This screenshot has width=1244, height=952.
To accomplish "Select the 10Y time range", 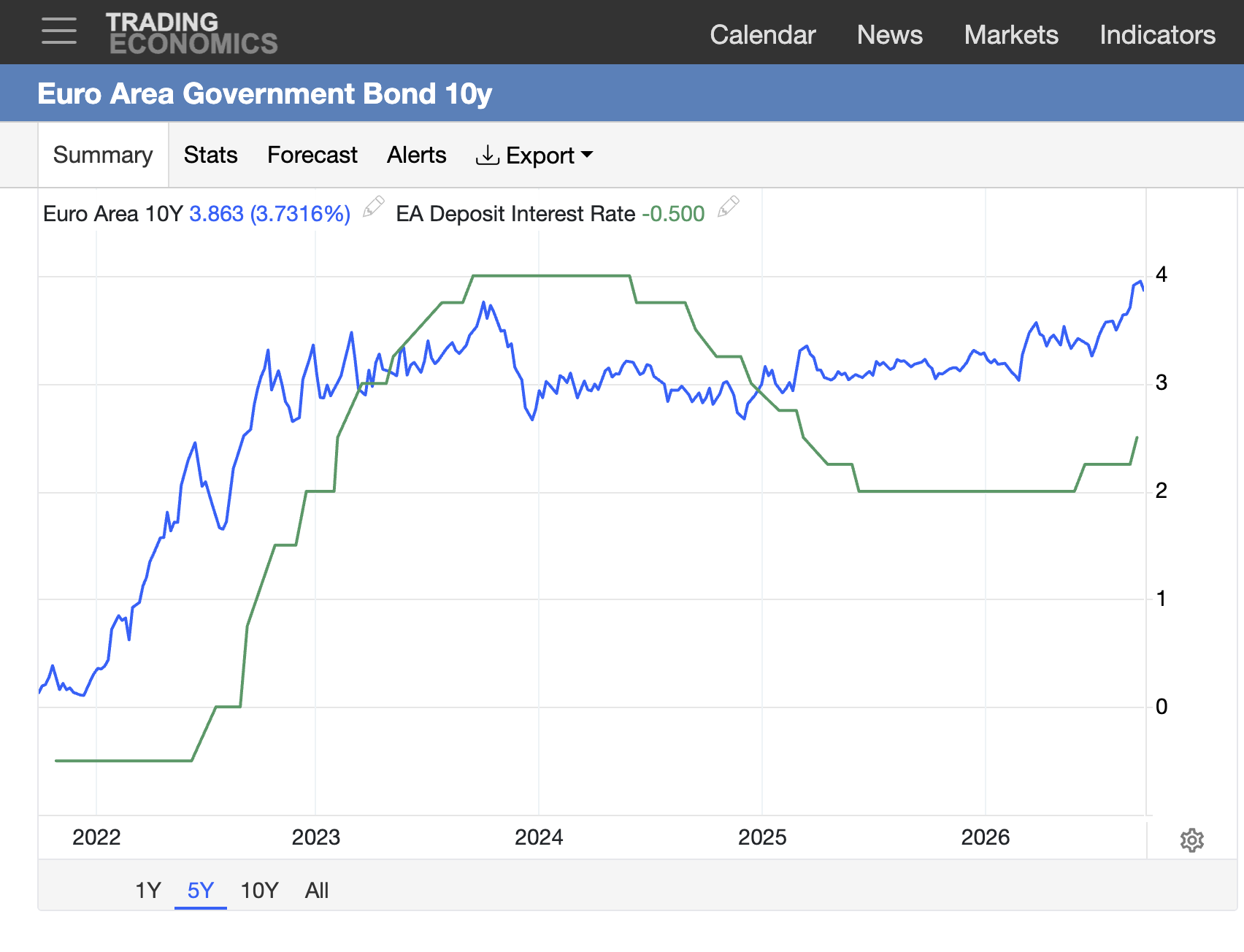I will [260, 890].
